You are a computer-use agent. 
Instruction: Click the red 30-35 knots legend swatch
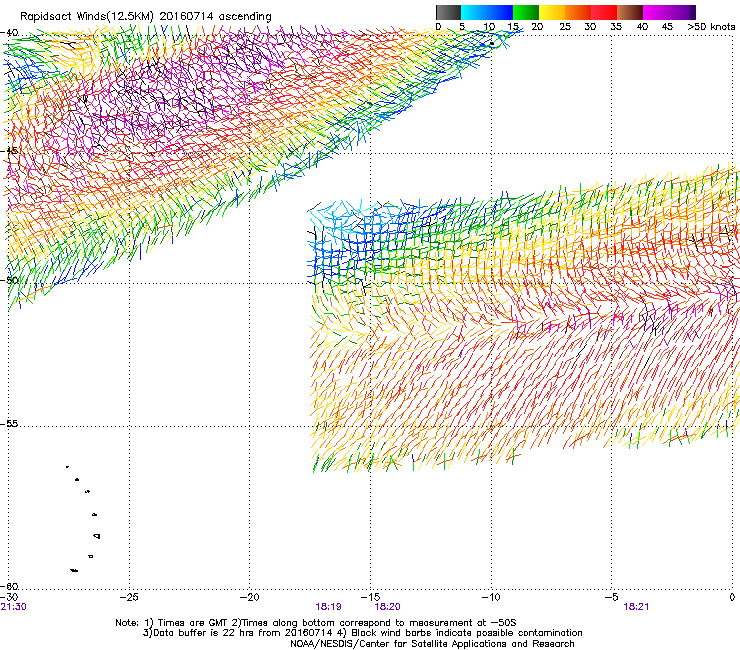[x=604, y=12]
